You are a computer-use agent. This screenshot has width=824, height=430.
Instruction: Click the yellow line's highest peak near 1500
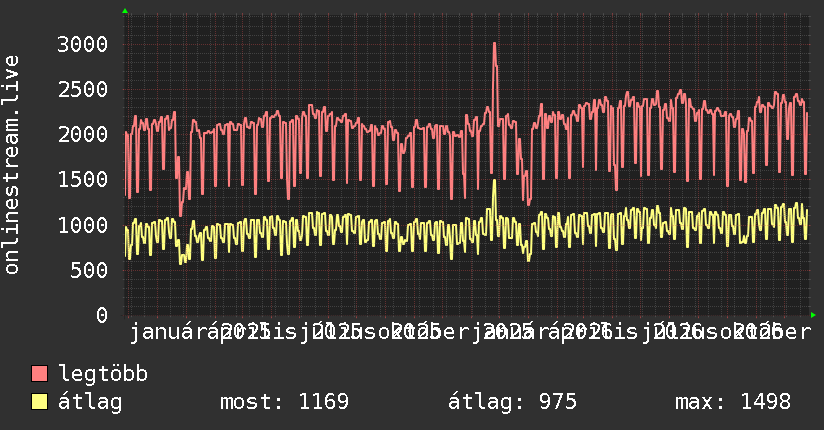pos(495,182)
